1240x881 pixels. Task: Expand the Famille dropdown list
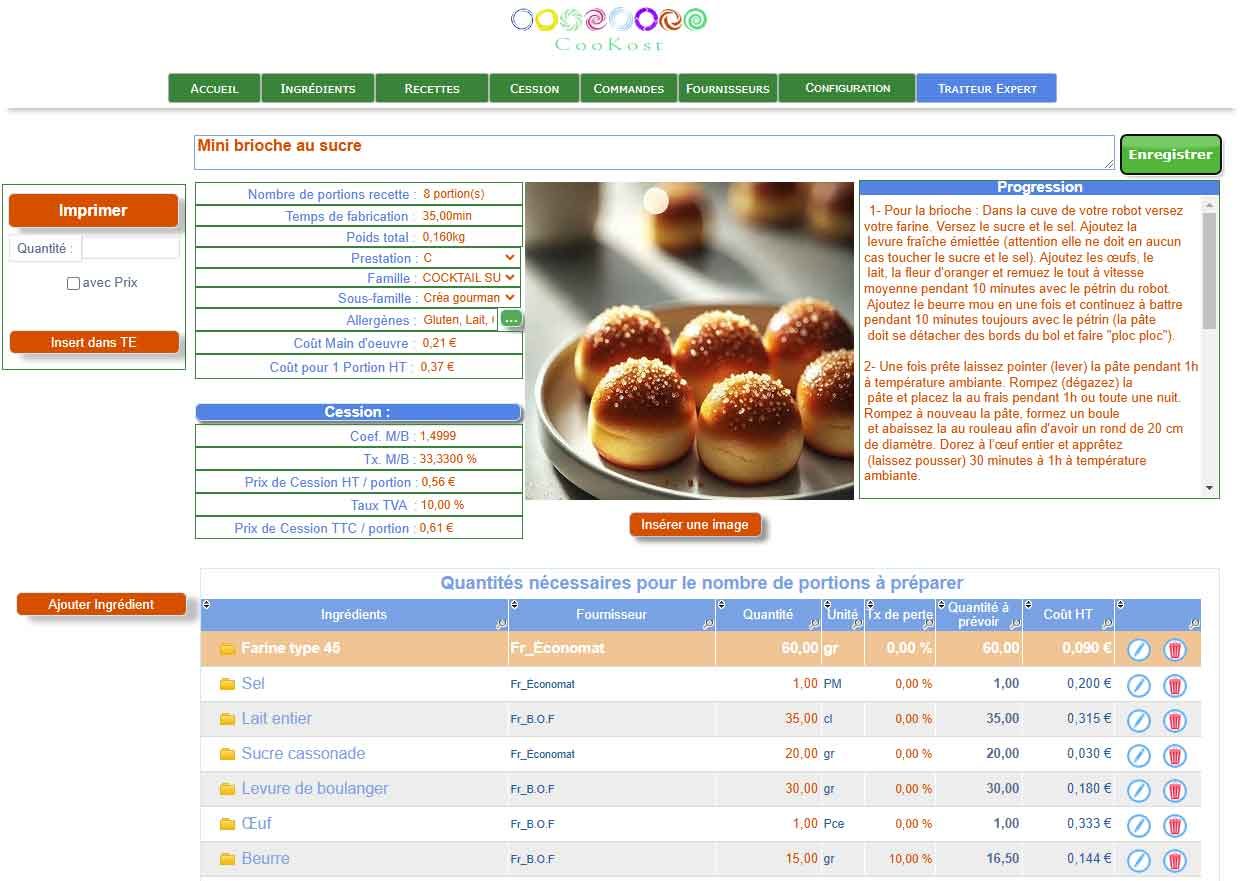pyautogui.click(x=470, y=278)
